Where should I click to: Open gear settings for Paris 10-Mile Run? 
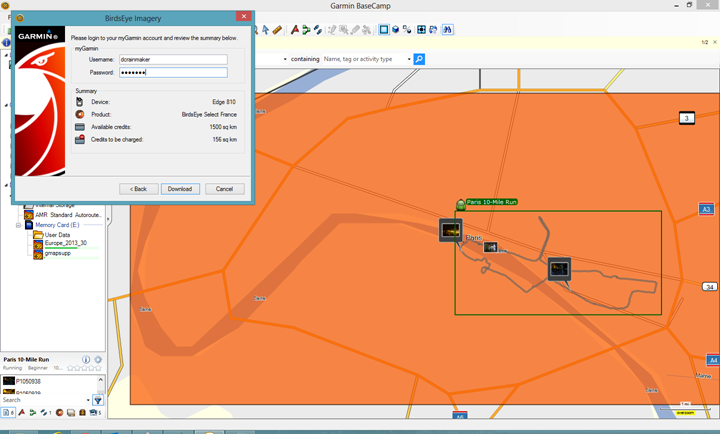[x=98, y=360]
